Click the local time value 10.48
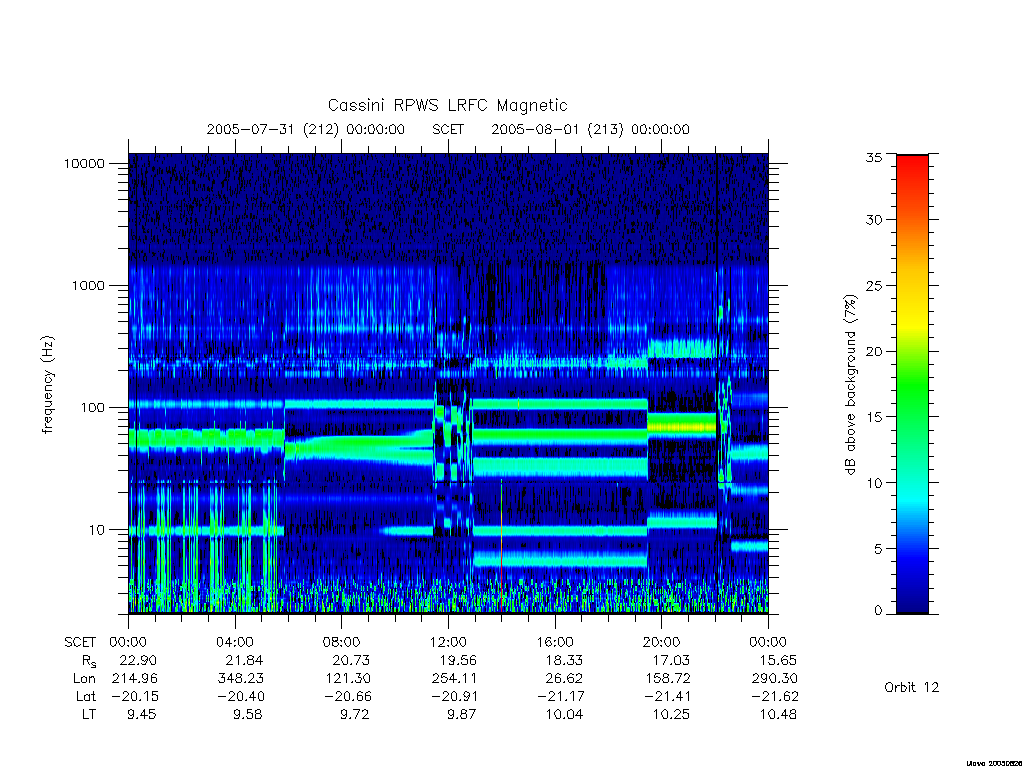The height and width of the screenshot is (768, 1024). [778, 714]
